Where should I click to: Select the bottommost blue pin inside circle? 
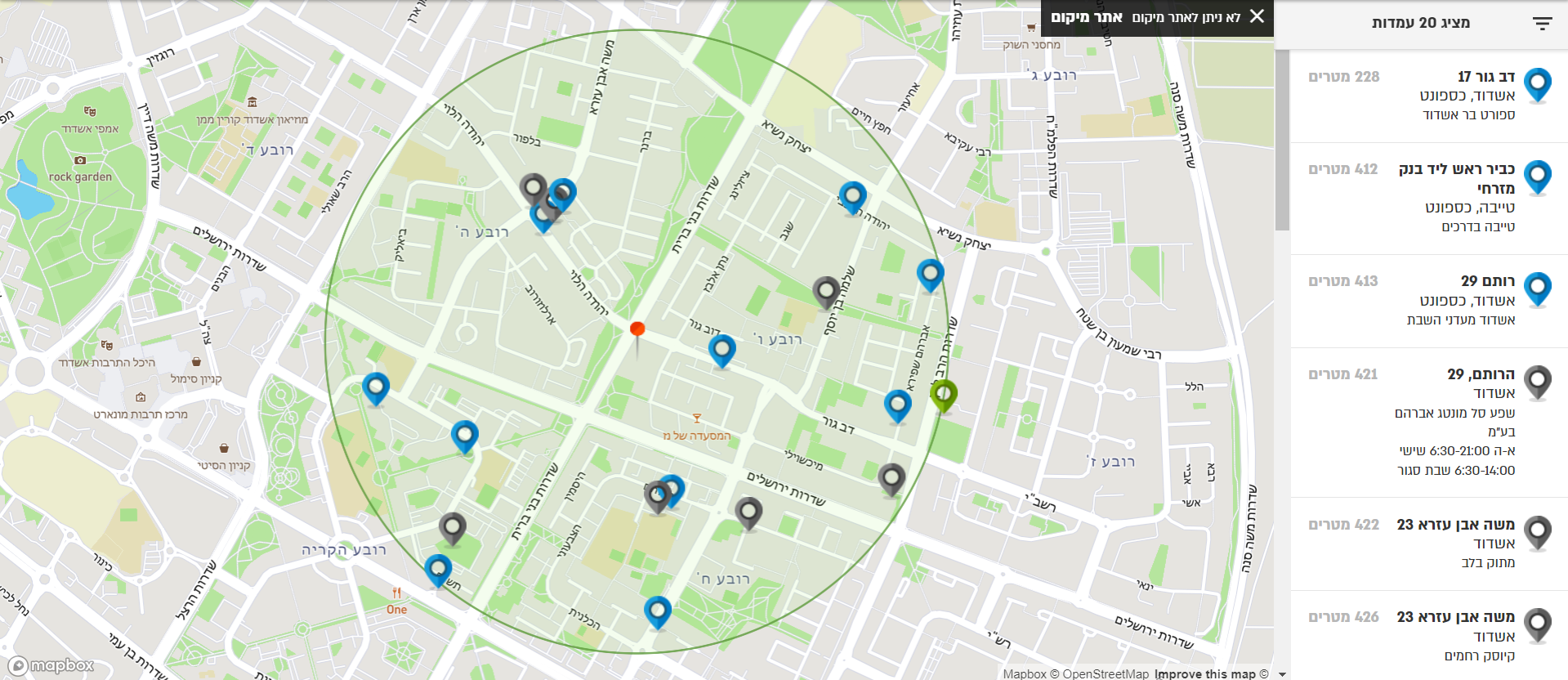pyautogui.click(x=658, y=613)
